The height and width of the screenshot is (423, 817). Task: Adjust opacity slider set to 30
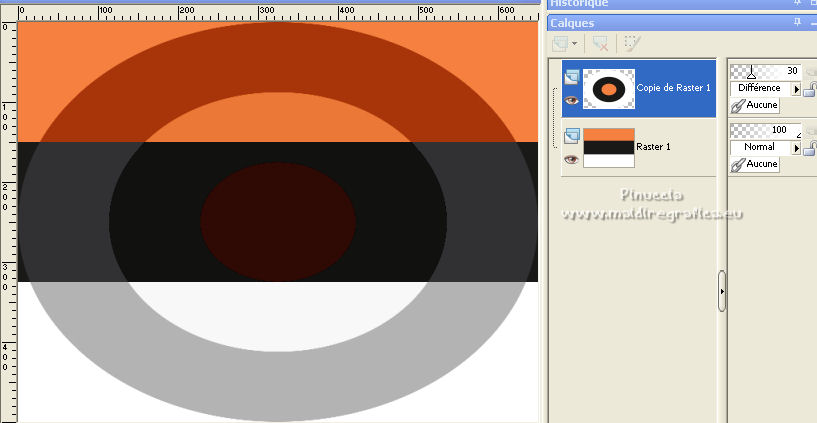(x=765, y=71)
